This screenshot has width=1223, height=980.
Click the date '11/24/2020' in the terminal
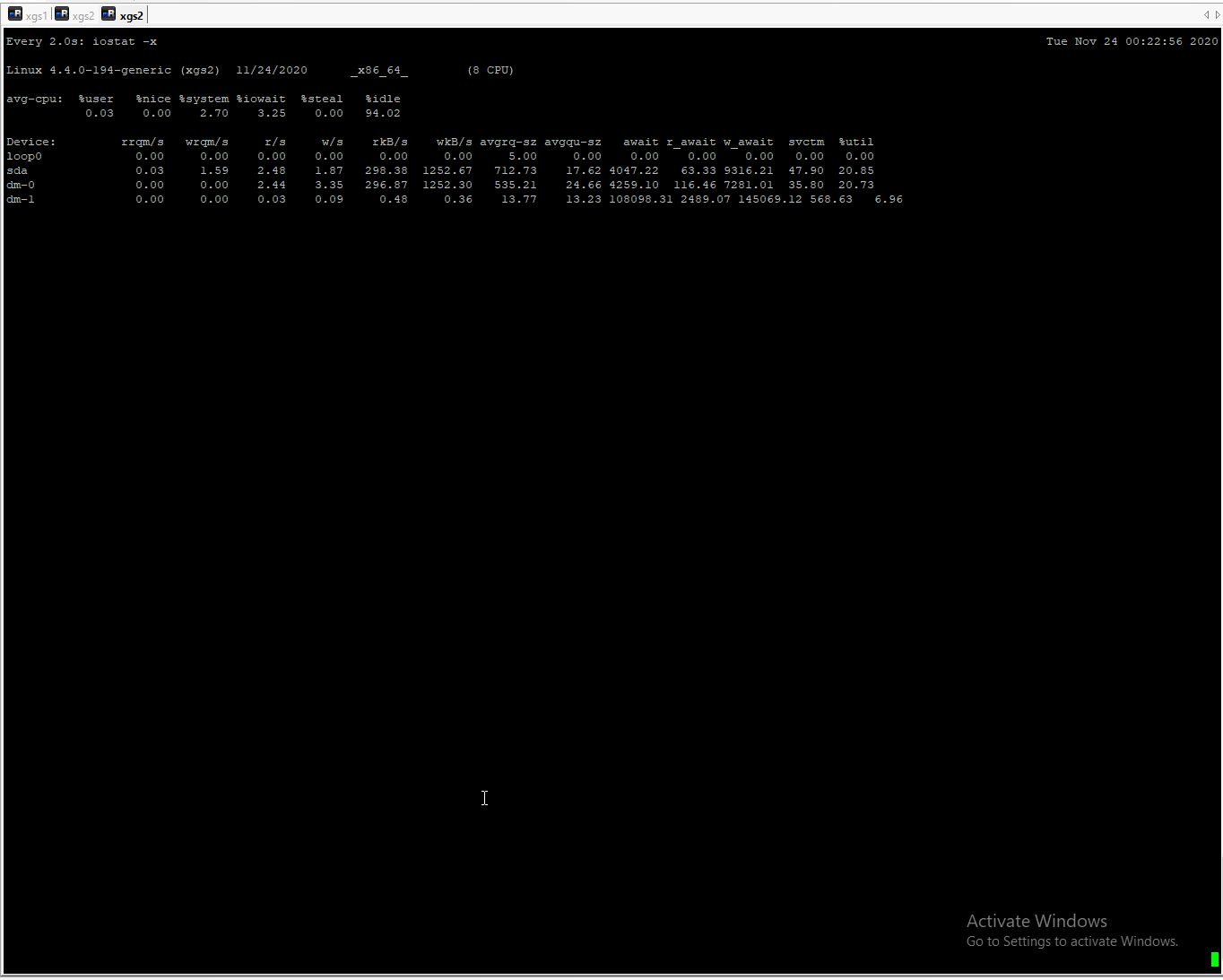[272, 70]
